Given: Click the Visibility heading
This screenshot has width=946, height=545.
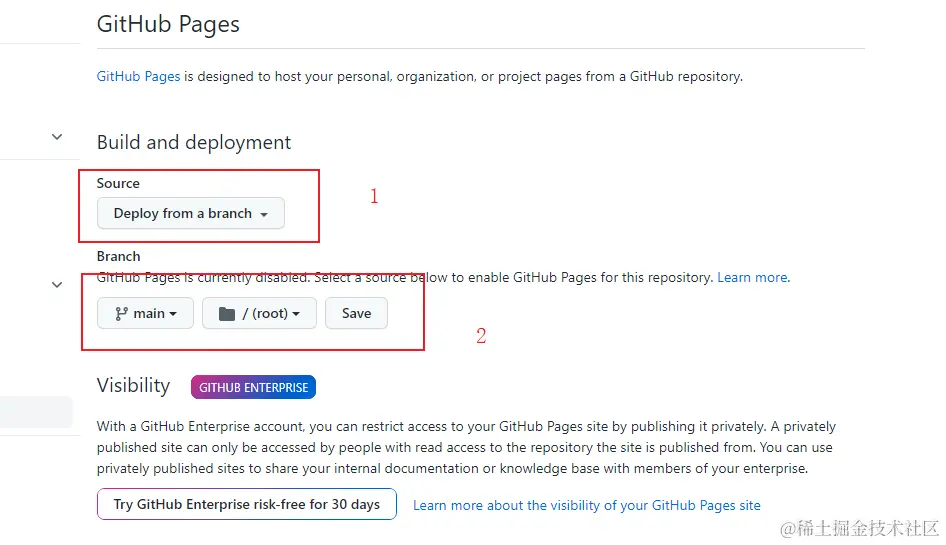Looking at the screenshot, I should point(133,386).
